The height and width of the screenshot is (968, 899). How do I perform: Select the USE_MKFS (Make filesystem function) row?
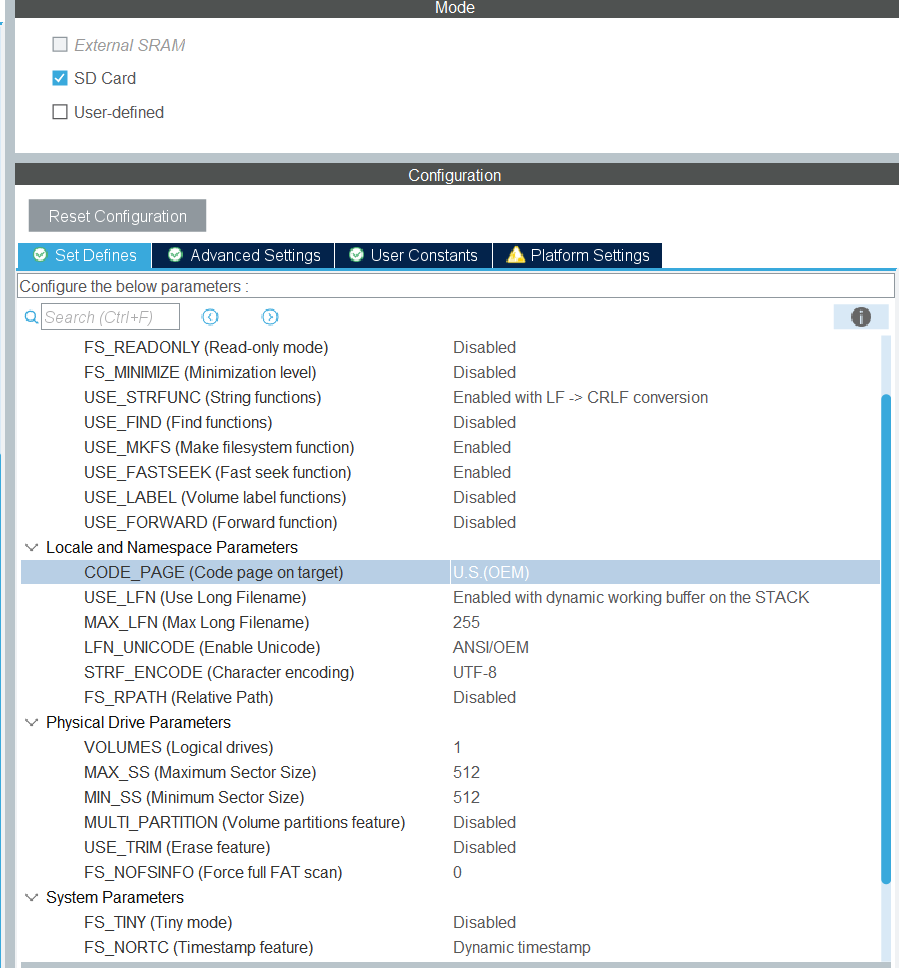click(x=450, y=448)
